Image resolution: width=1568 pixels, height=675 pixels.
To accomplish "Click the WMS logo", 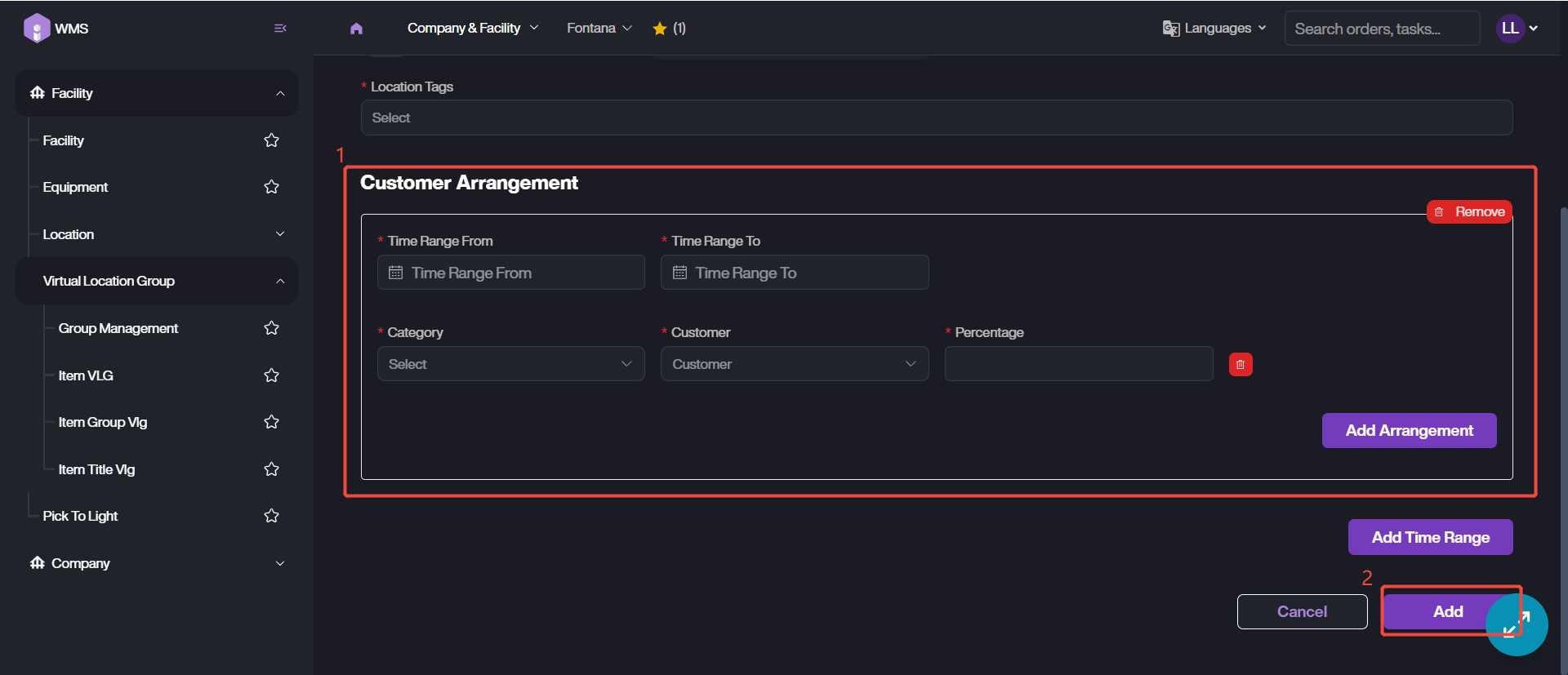I will (x=56, y=29).
